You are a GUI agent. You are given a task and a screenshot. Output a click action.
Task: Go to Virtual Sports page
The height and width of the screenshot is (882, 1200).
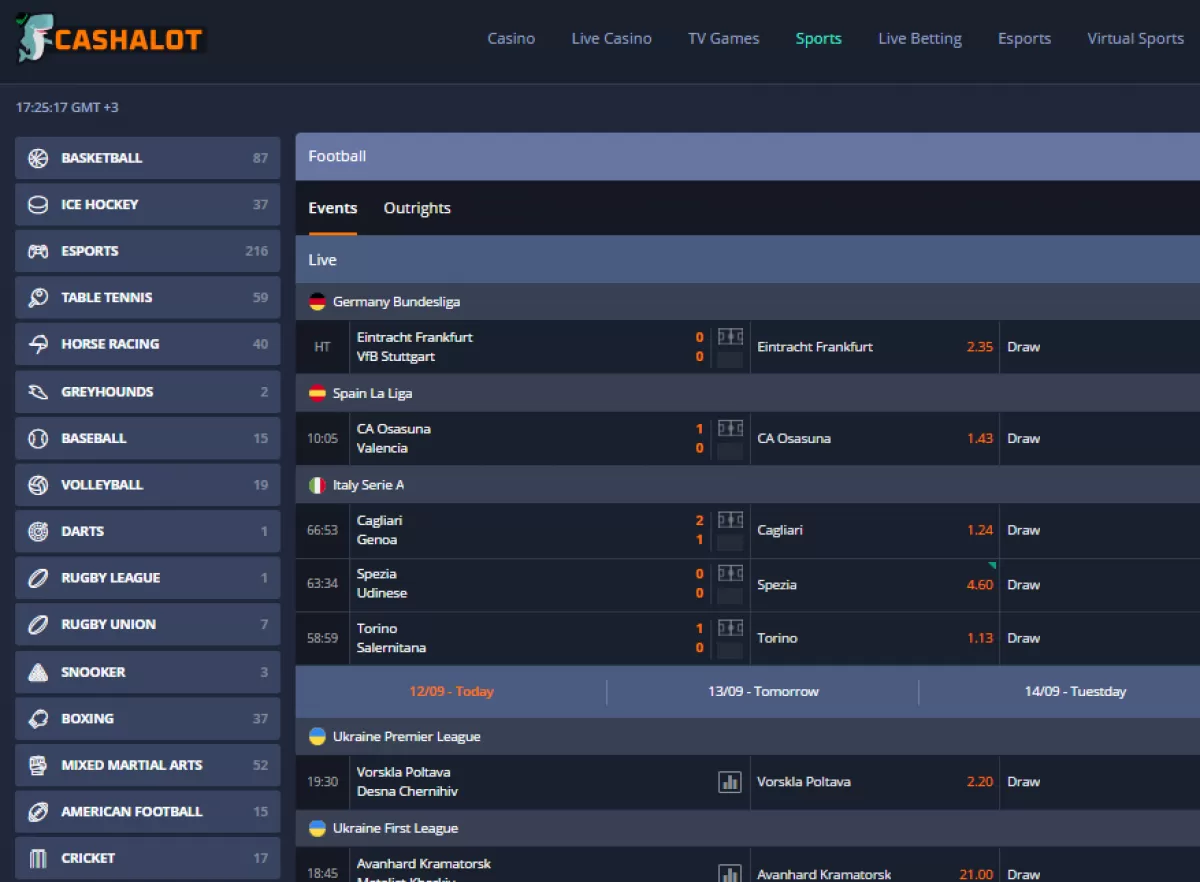(1136, 39)
